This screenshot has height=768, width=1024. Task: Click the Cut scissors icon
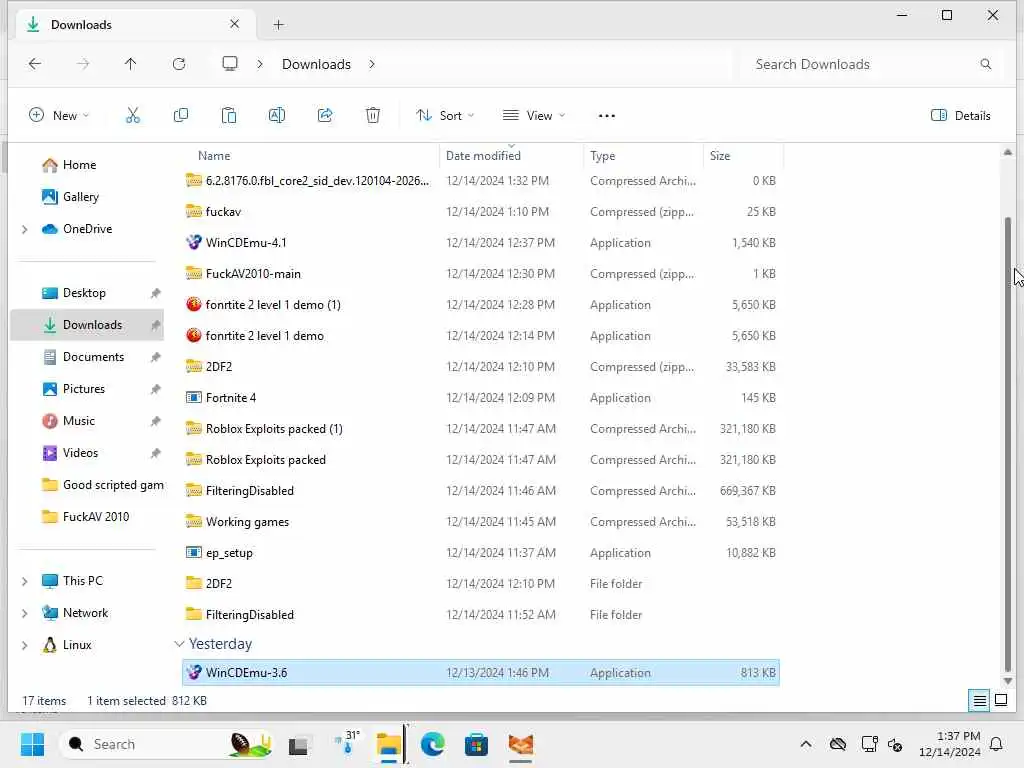point(133,116)
